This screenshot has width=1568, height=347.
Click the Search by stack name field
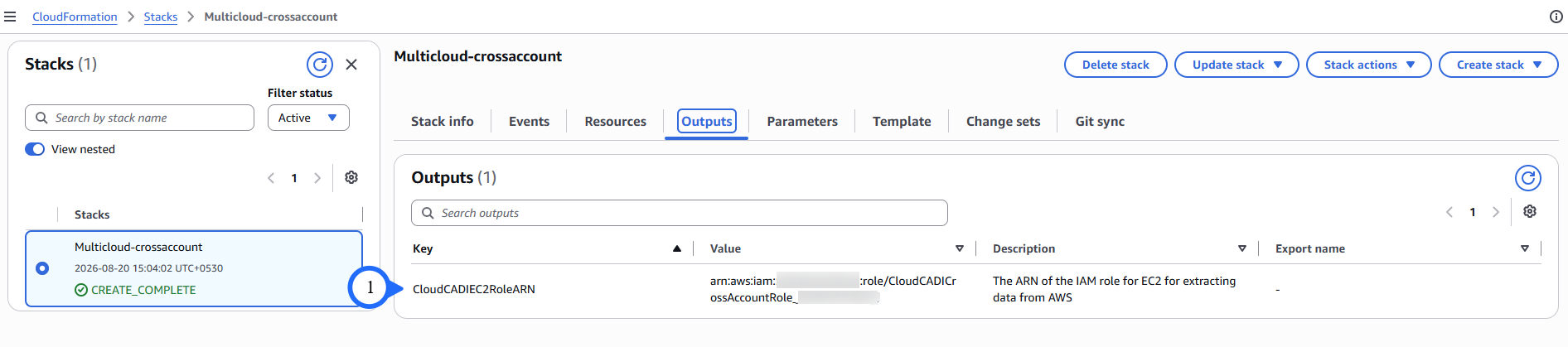[139, 118]
